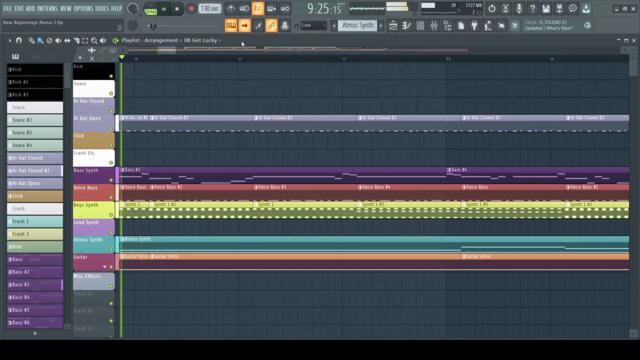Screen dimensions: 640x360
Task: Open the pattern options arrow left of Atmos Synth
Action: coord(333,26)
